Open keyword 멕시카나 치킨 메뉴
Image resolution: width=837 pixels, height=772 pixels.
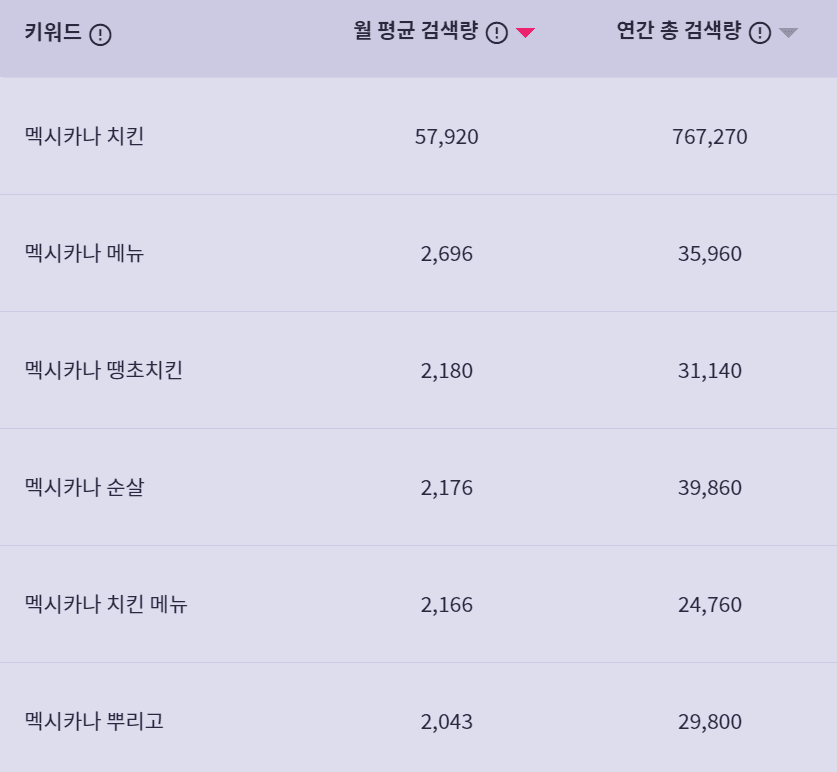[106, 605]
